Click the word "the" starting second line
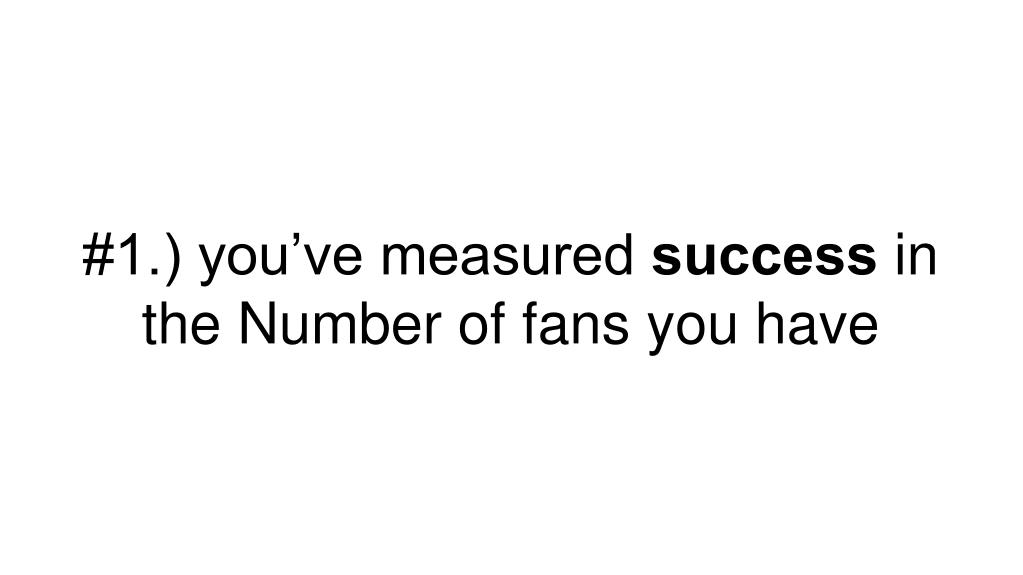This screenshot has width=1023, height=575. coord(181,324)
